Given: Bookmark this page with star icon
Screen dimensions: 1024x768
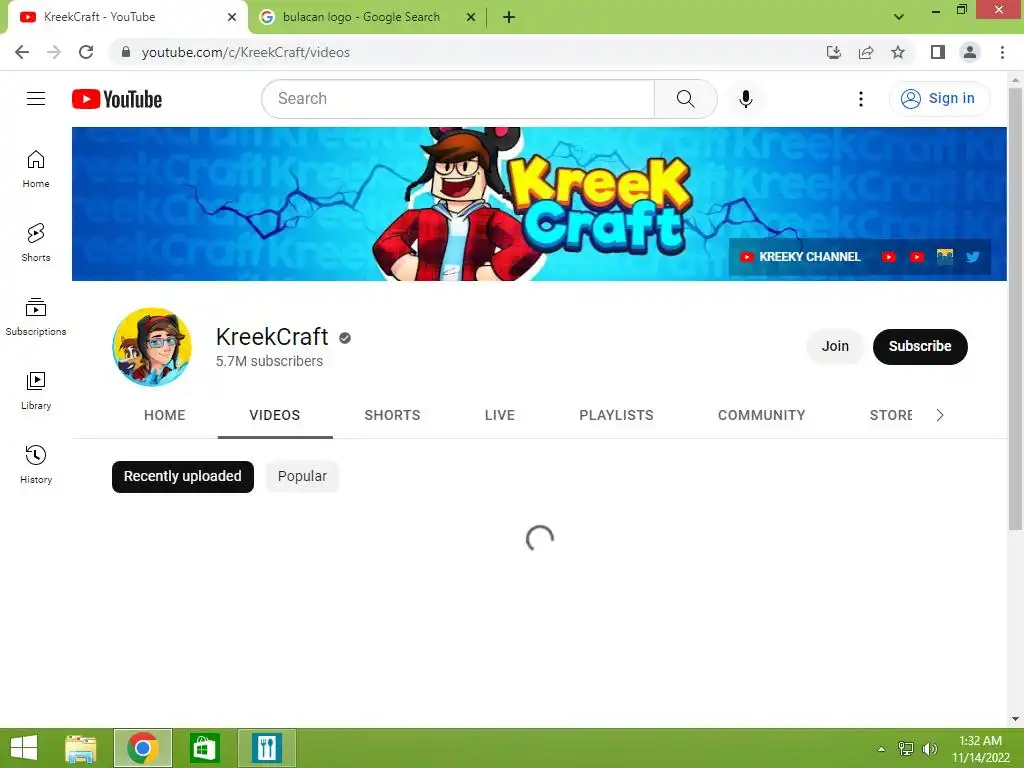Looking at the screenshot, I should pos(898,52).
